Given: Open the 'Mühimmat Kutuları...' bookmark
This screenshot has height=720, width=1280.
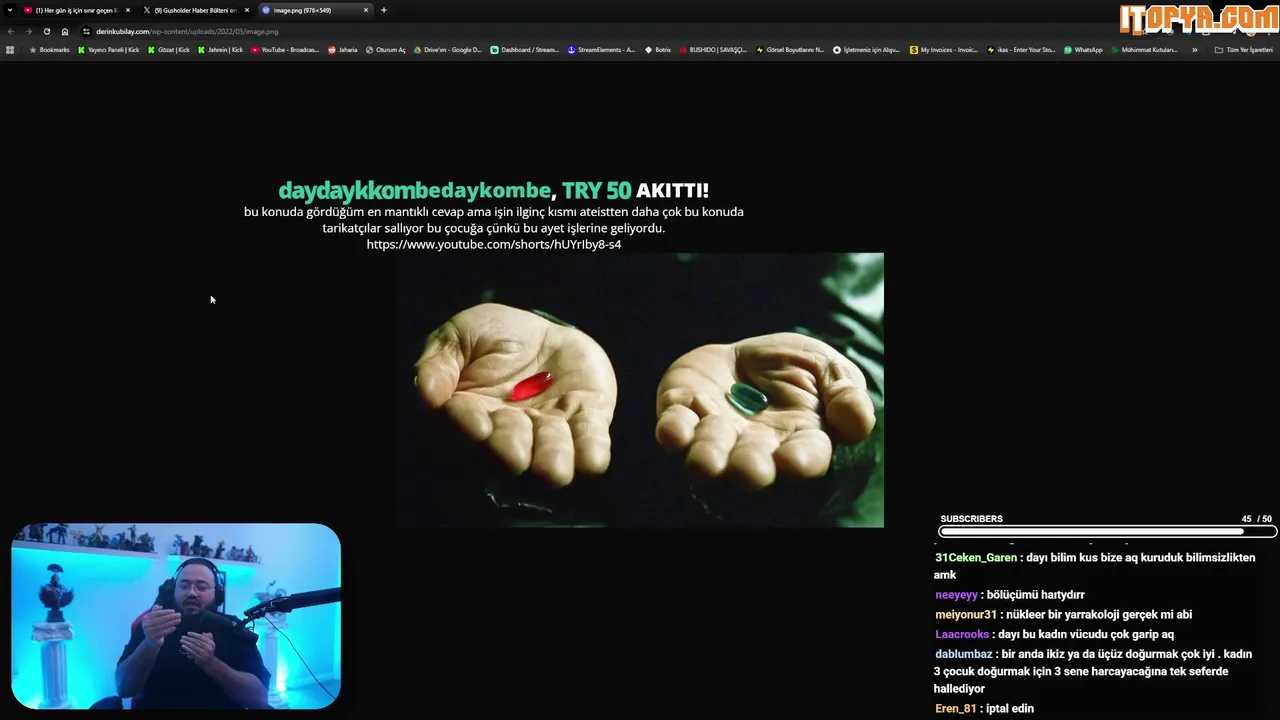Looking at the screenshot, I should pos(1145,49).
